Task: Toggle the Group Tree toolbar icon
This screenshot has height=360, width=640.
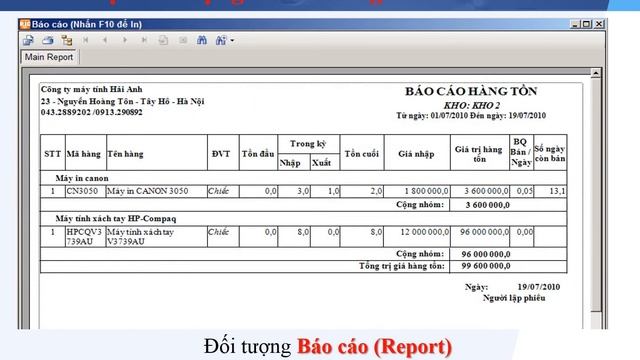Action: [67, 40]
